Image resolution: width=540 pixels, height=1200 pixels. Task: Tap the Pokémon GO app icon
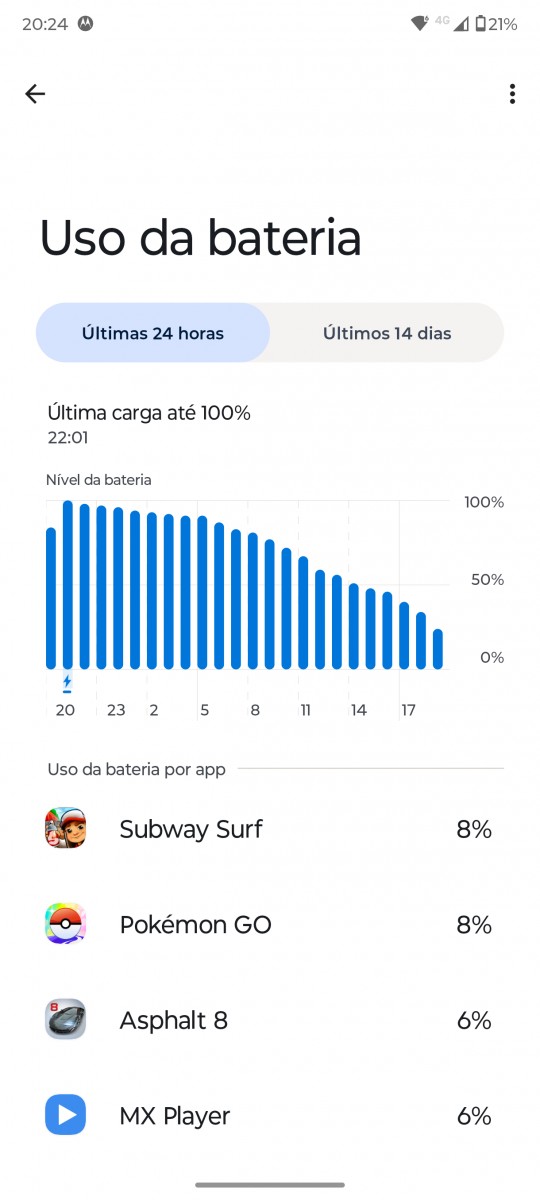coord(66,924)
